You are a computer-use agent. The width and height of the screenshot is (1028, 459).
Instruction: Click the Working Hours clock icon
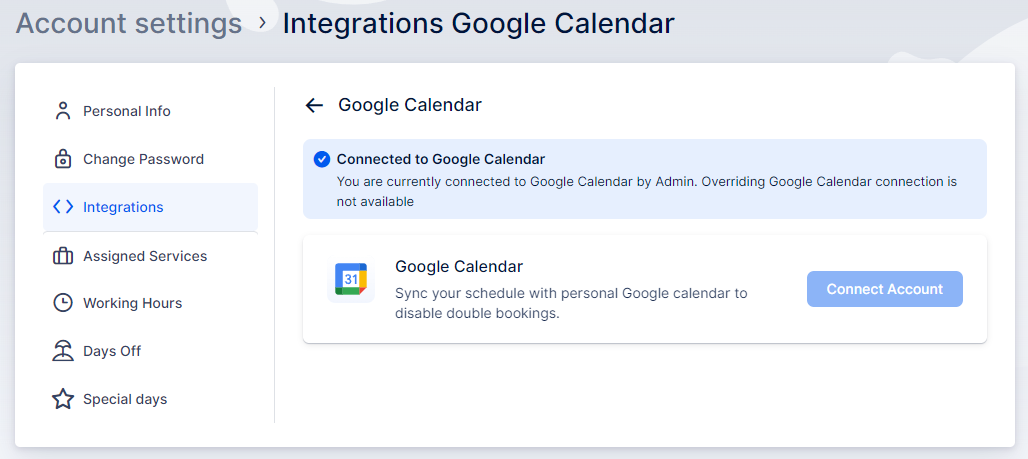click(63, 303)
